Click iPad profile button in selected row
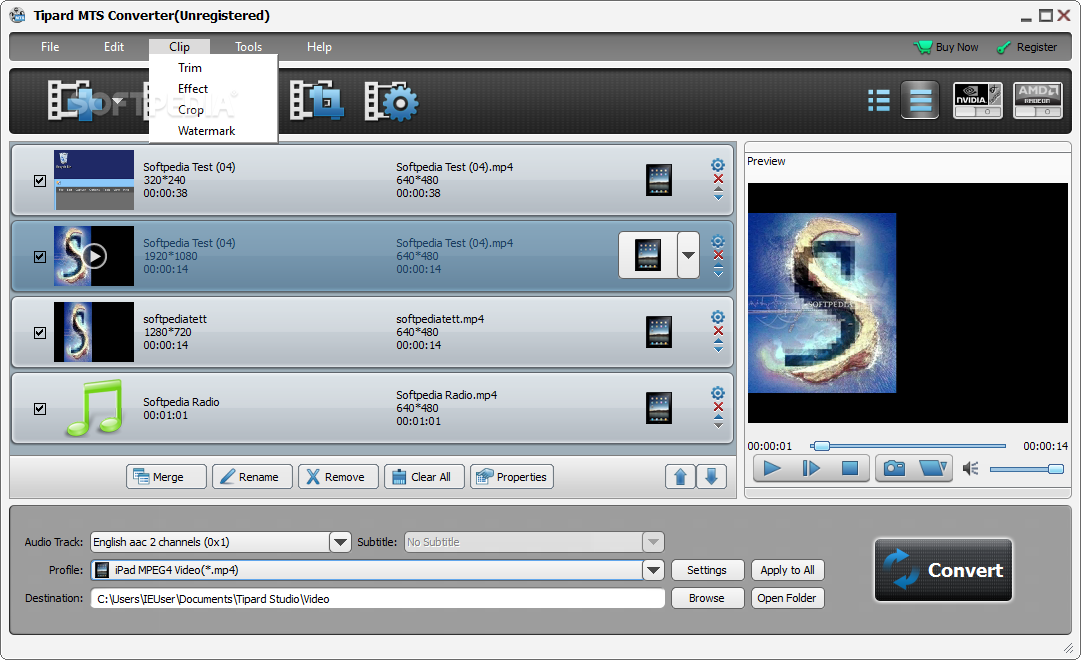Screen dimensions: 1081x660 point(648,255)
